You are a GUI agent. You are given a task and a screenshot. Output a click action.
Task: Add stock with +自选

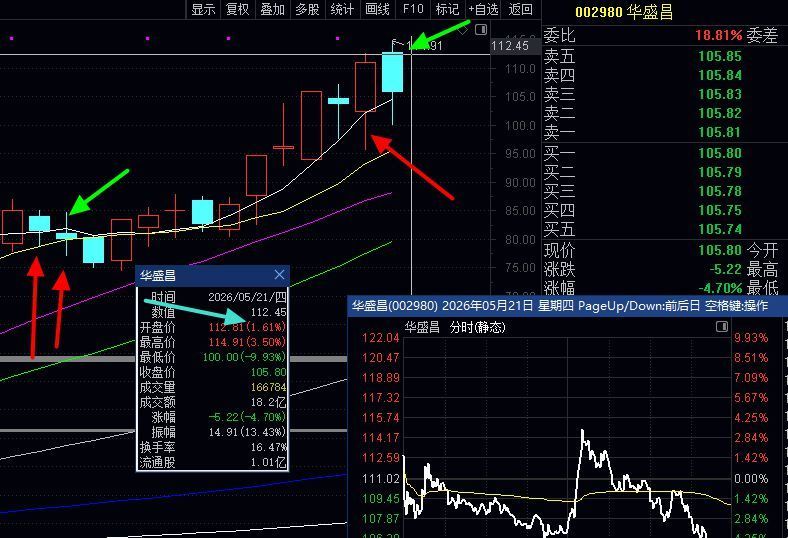pyautogui.click(x=483, y=9)
